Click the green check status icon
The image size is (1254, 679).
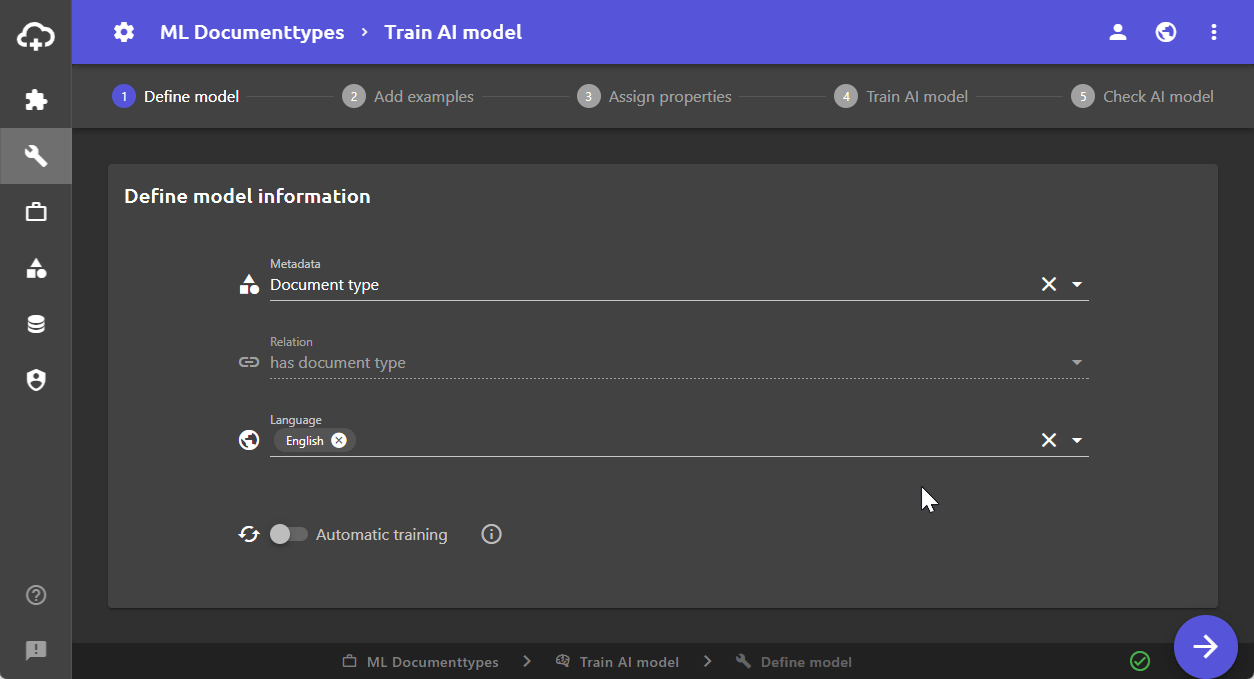point(1140,661)
